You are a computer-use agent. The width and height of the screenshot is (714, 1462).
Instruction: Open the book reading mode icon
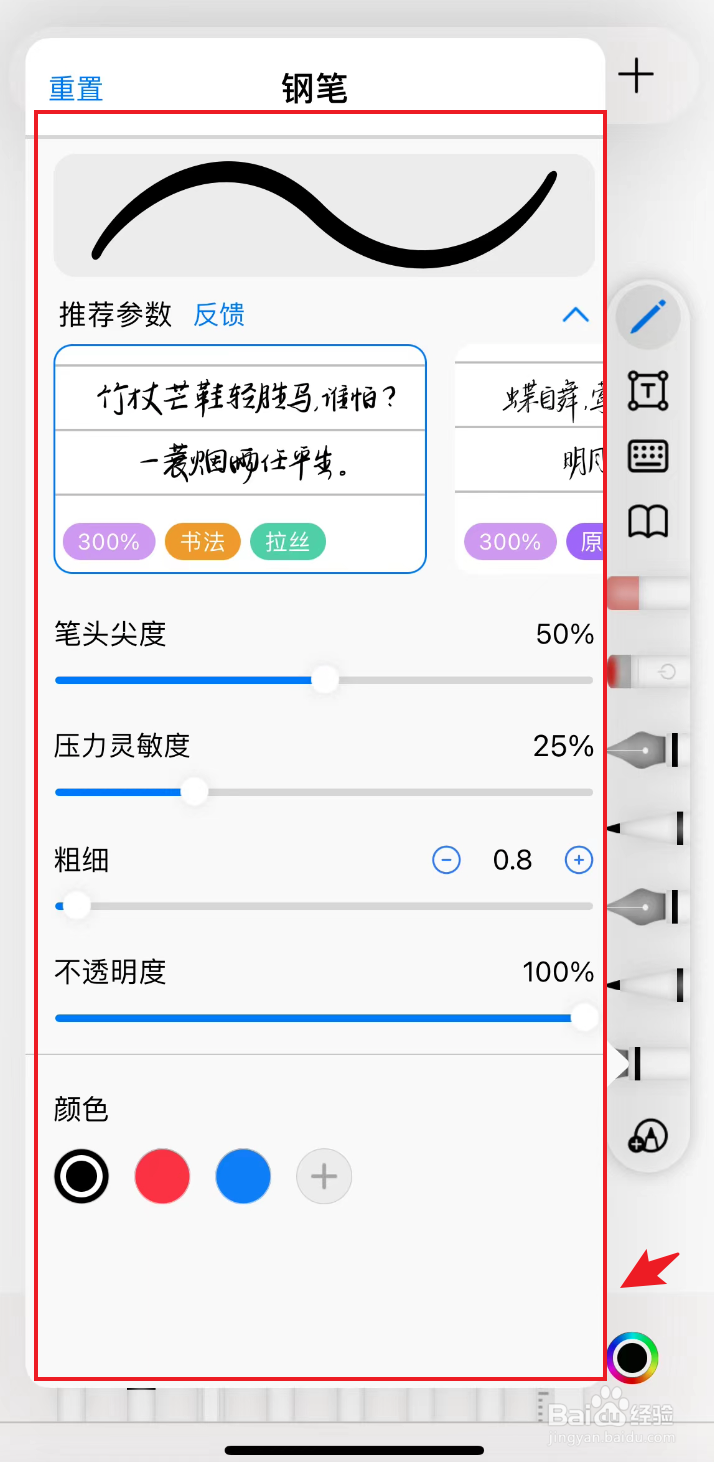[648, 521]
